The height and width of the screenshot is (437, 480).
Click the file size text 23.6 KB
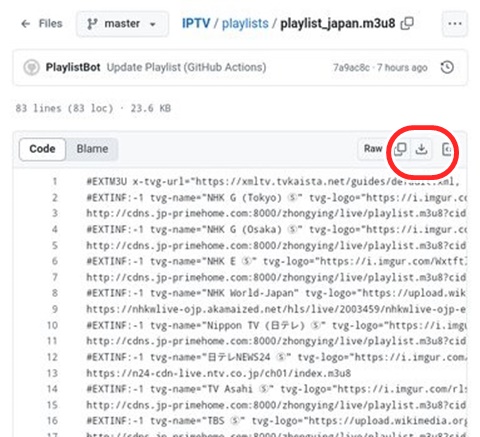pos(151,108)
